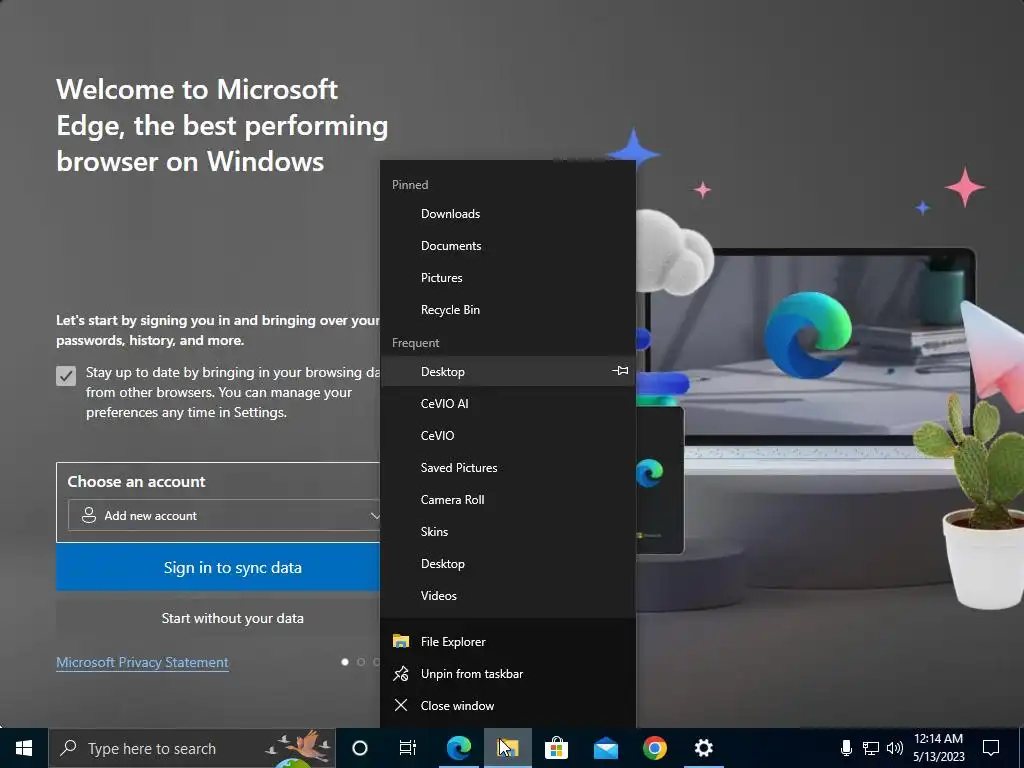Launch Microsoft Edge from the taskbar
The width and height of the screenshot is (1024, 768).
[x=458, y=748]
